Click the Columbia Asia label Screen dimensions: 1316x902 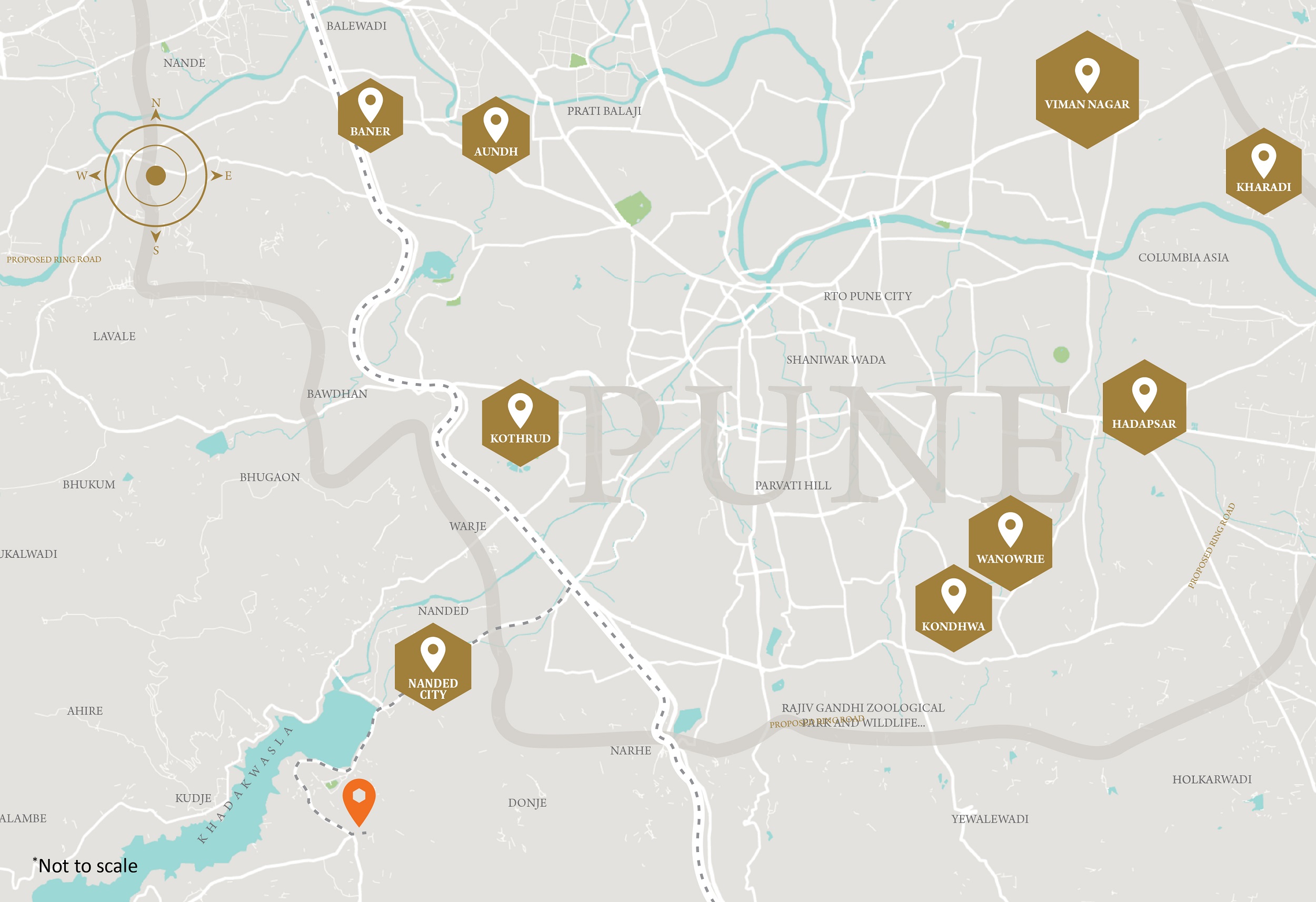click(x=1183, y=258)
